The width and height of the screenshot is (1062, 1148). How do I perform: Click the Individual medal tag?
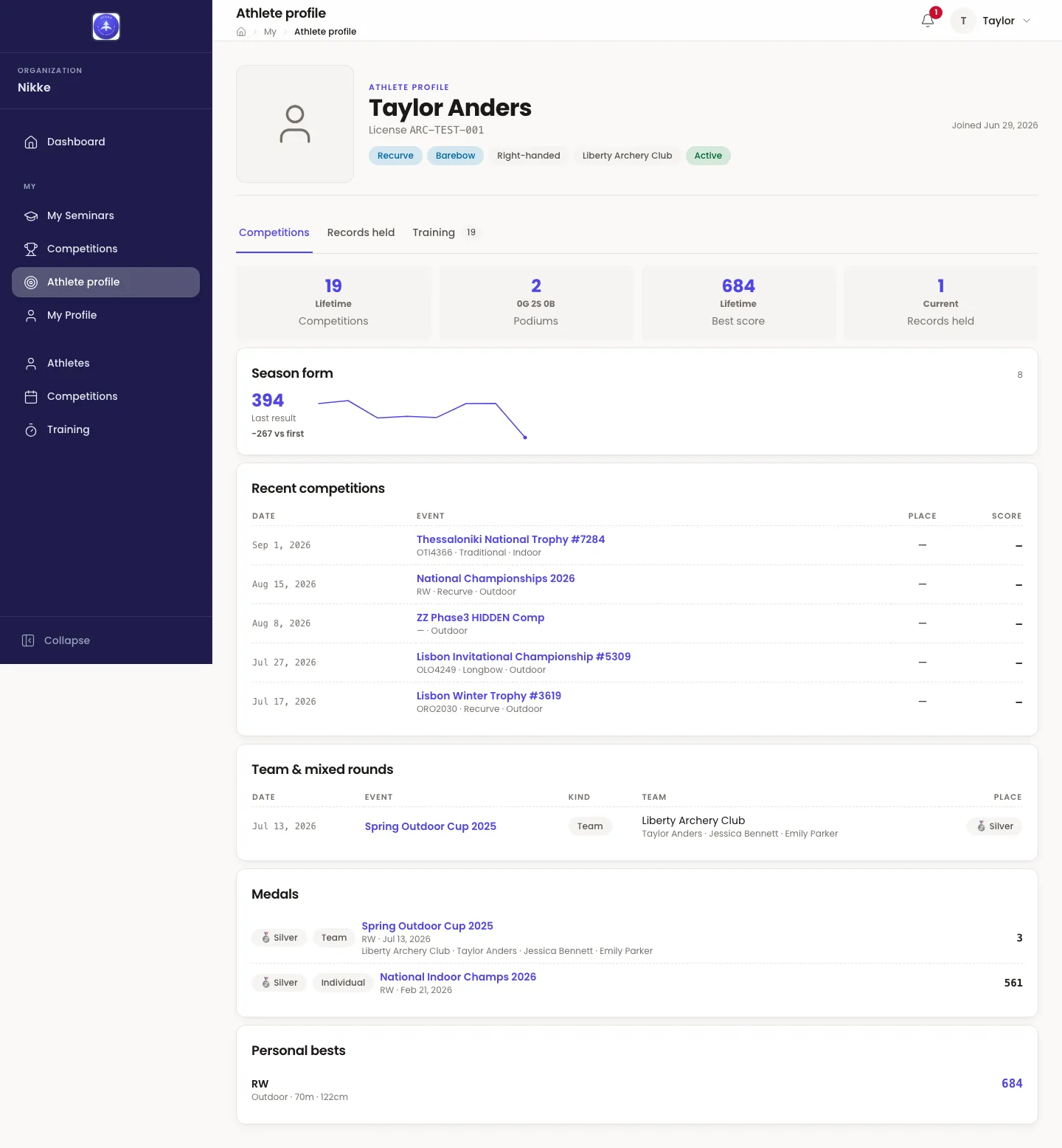[x=343, y=983]
